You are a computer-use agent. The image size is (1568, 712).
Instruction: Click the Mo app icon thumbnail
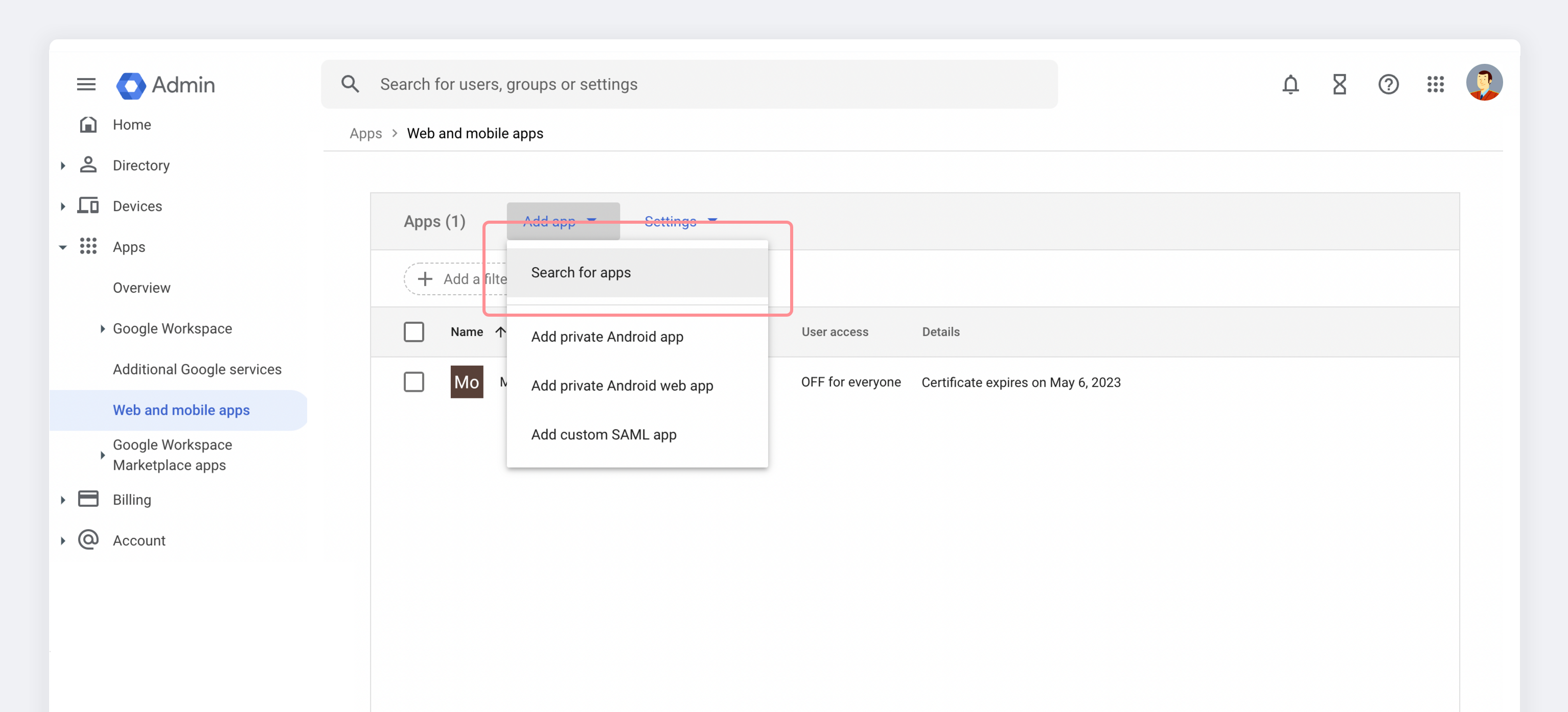click(x=466, y=382)
